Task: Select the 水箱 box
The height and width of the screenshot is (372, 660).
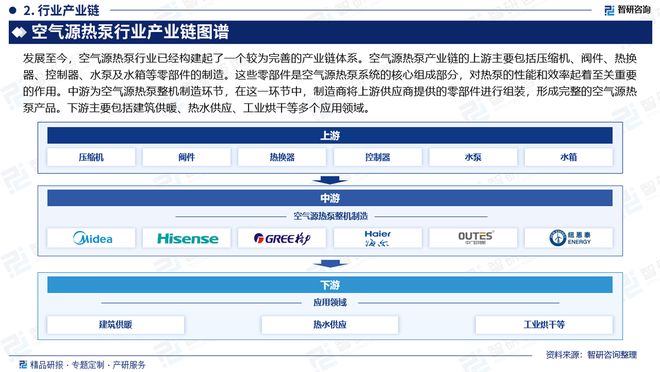Action: pyautogui.click(x=569, y=157)
